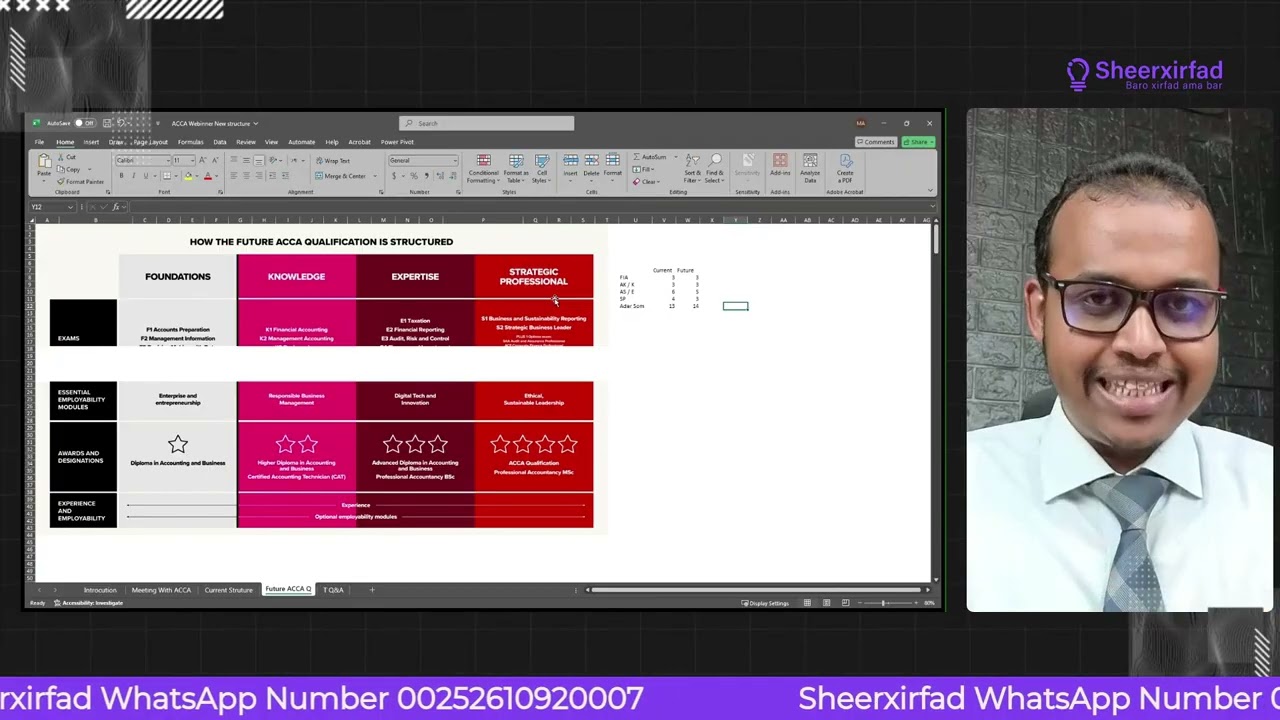Click Analyze Data
Screen dimensions: 1280x720
810,168
